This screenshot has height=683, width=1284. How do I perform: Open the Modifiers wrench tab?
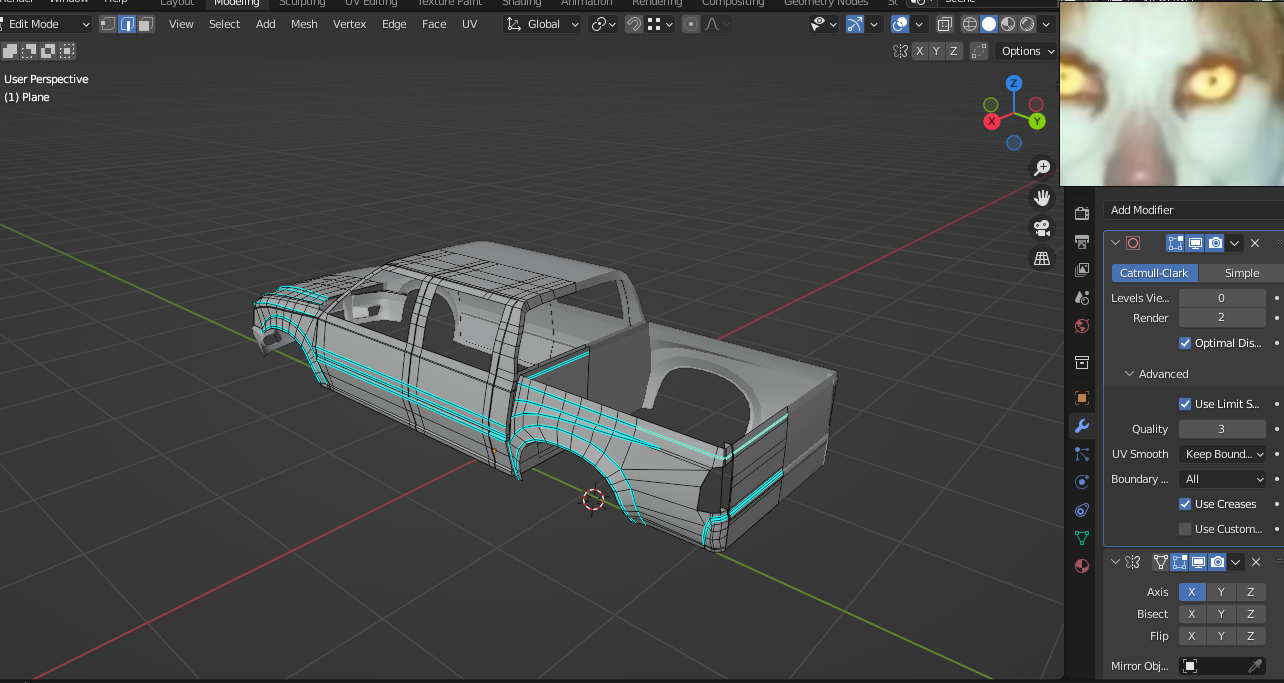click(1081, 426)
